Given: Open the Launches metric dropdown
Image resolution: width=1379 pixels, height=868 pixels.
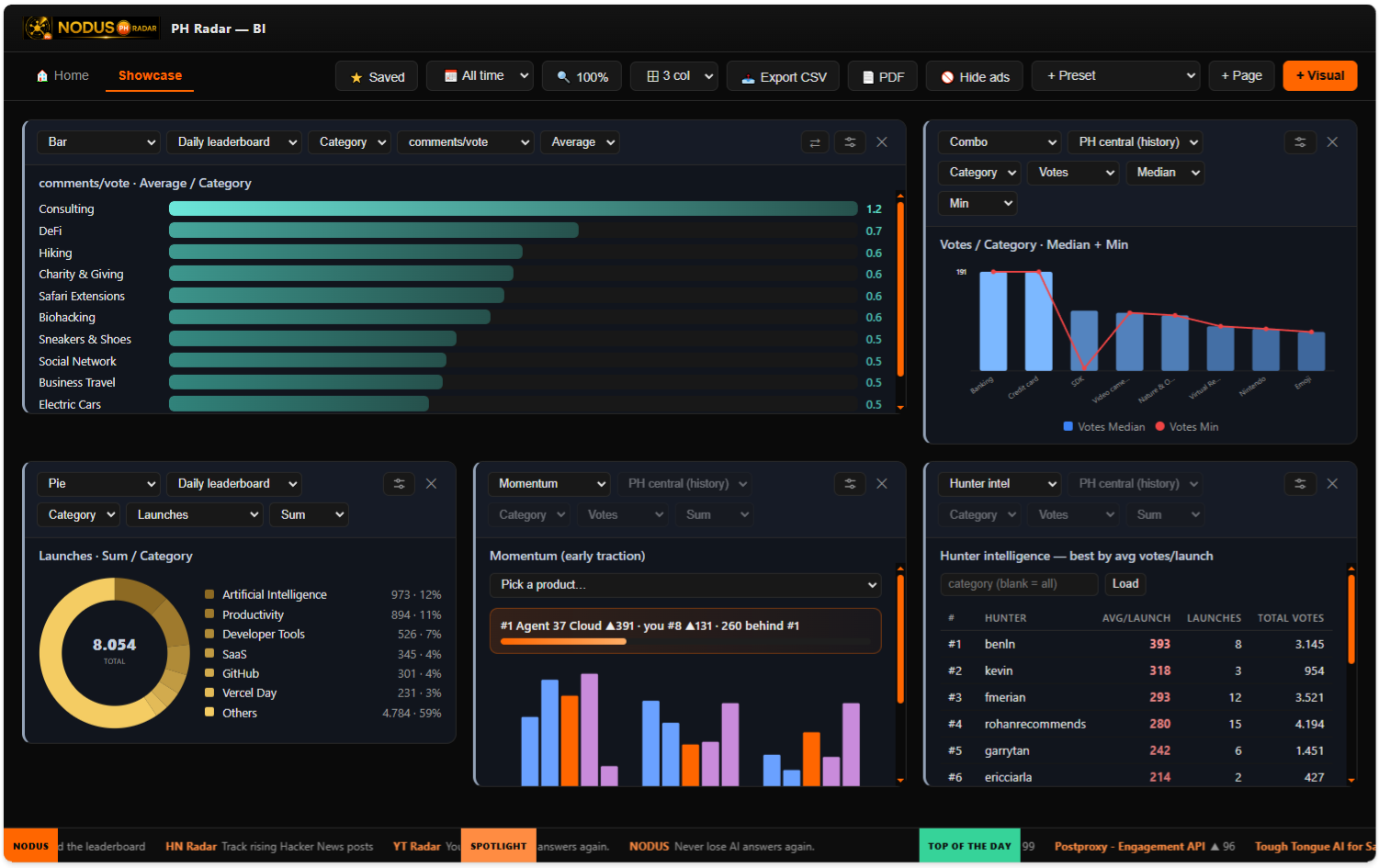Looking at the screenshot, I should pos(195,515).
